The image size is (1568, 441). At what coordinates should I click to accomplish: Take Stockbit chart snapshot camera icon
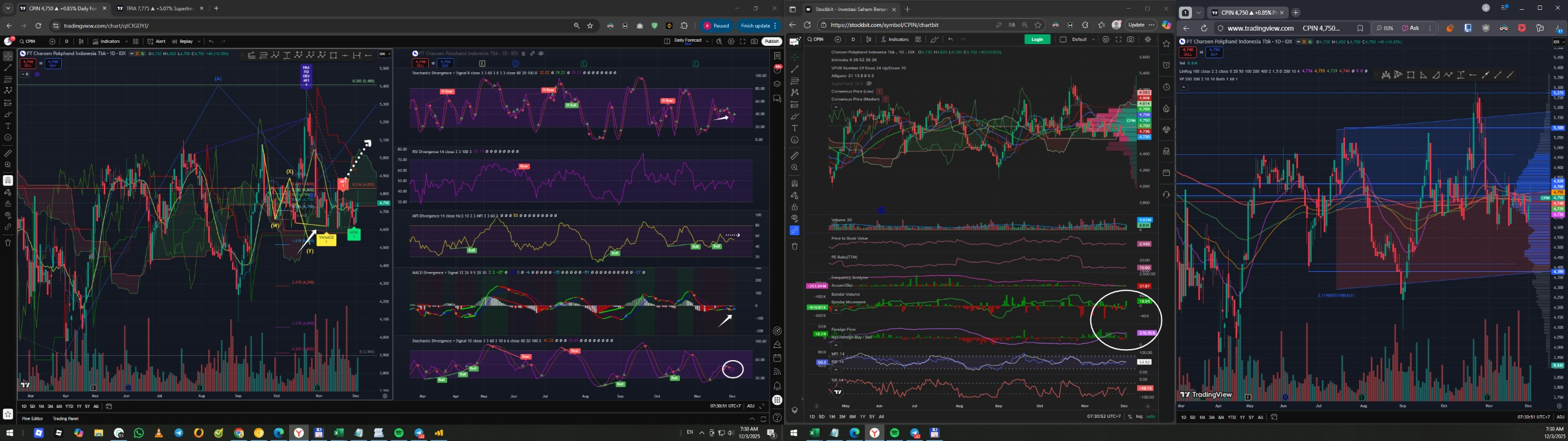point(1130,39)
